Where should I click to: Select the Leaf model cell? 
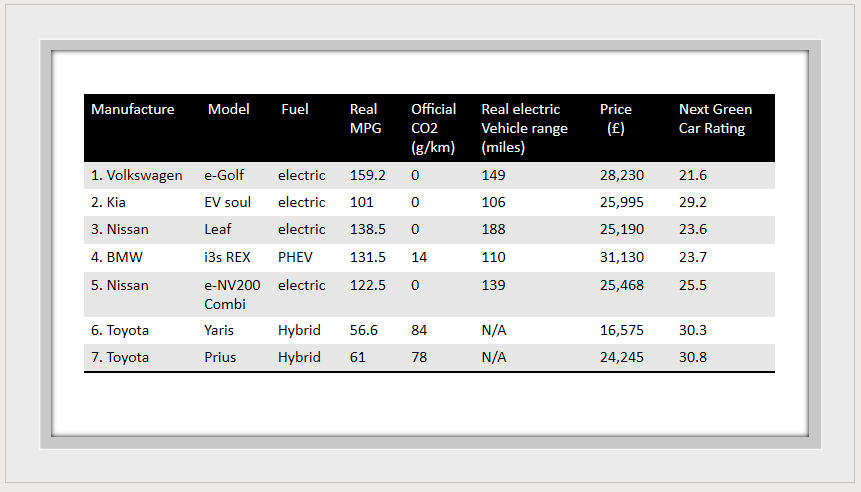(217, 229)
